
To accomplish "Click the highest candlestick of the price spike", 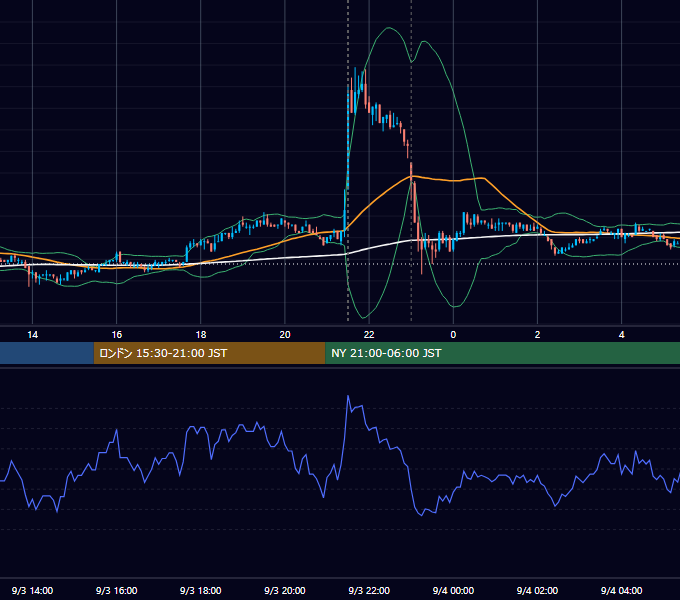I will [x=355, y=89].
